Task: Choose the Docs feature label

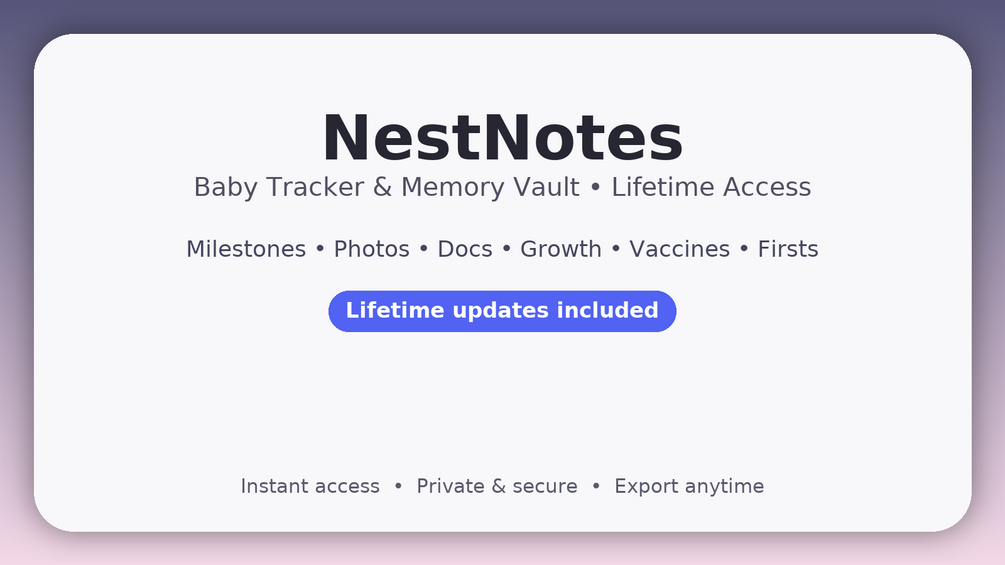Action: (x=465, y=249)
